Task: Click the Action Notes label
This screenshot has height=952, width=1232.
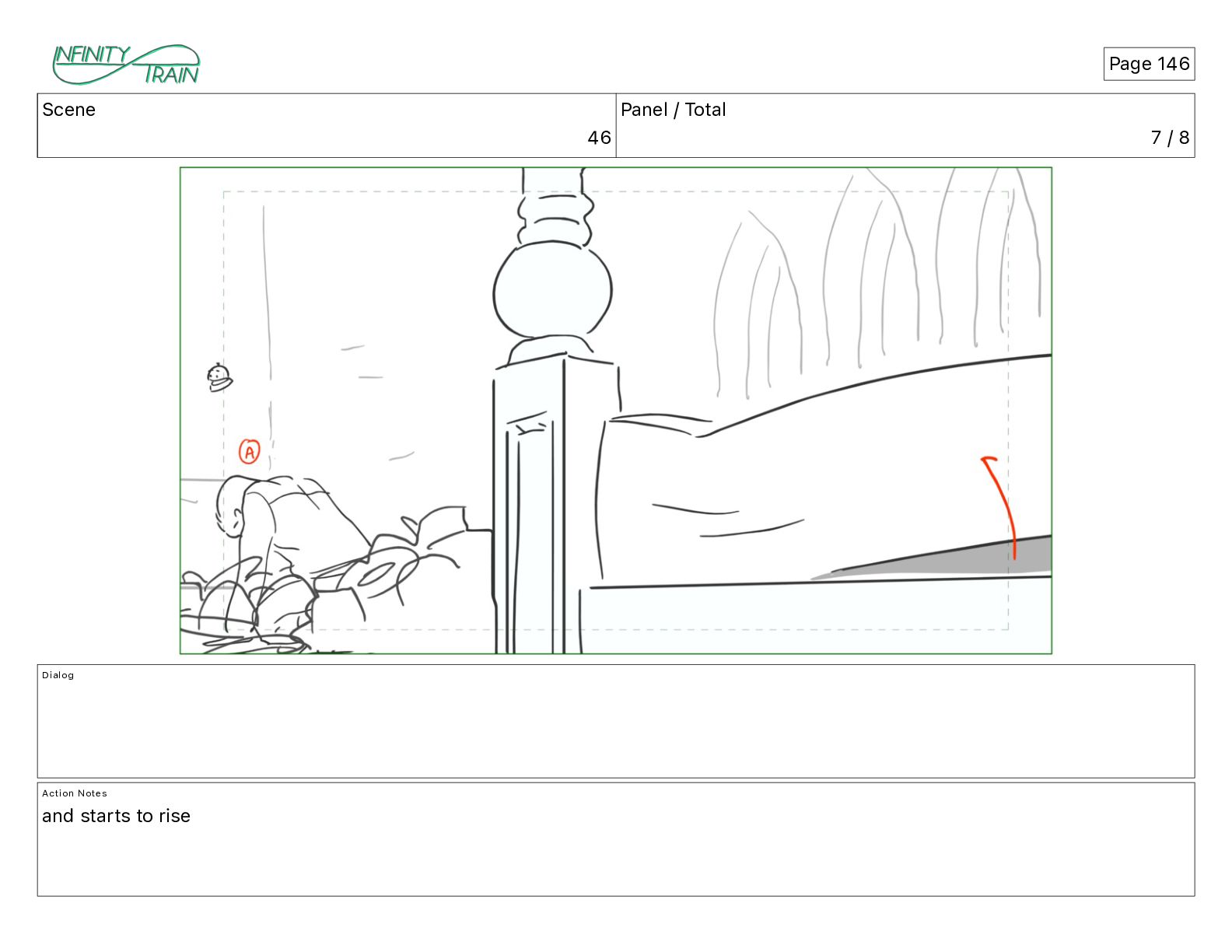Action: pyautogui.click(x=75, y=793)
